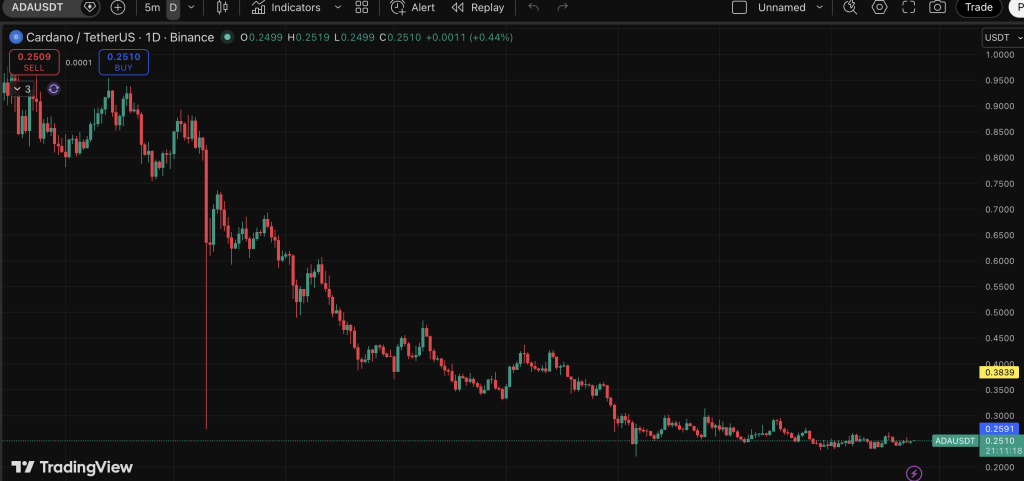The height and width of the screenshot is (481, 1024).
Task: Click the 0.2510 BUY button
Action: [123, 62]
